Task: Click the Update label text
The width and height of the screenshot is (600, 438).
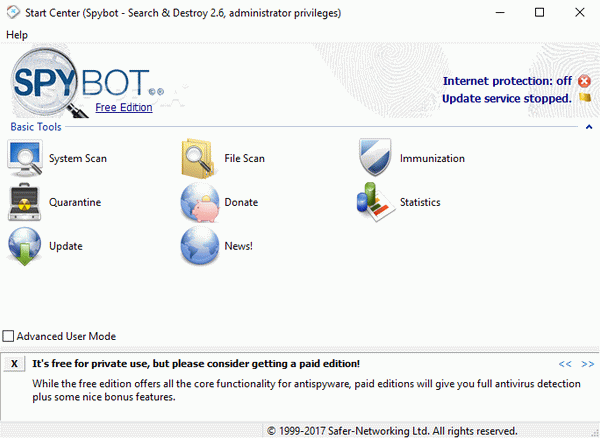Action: [x=66, y=246]
